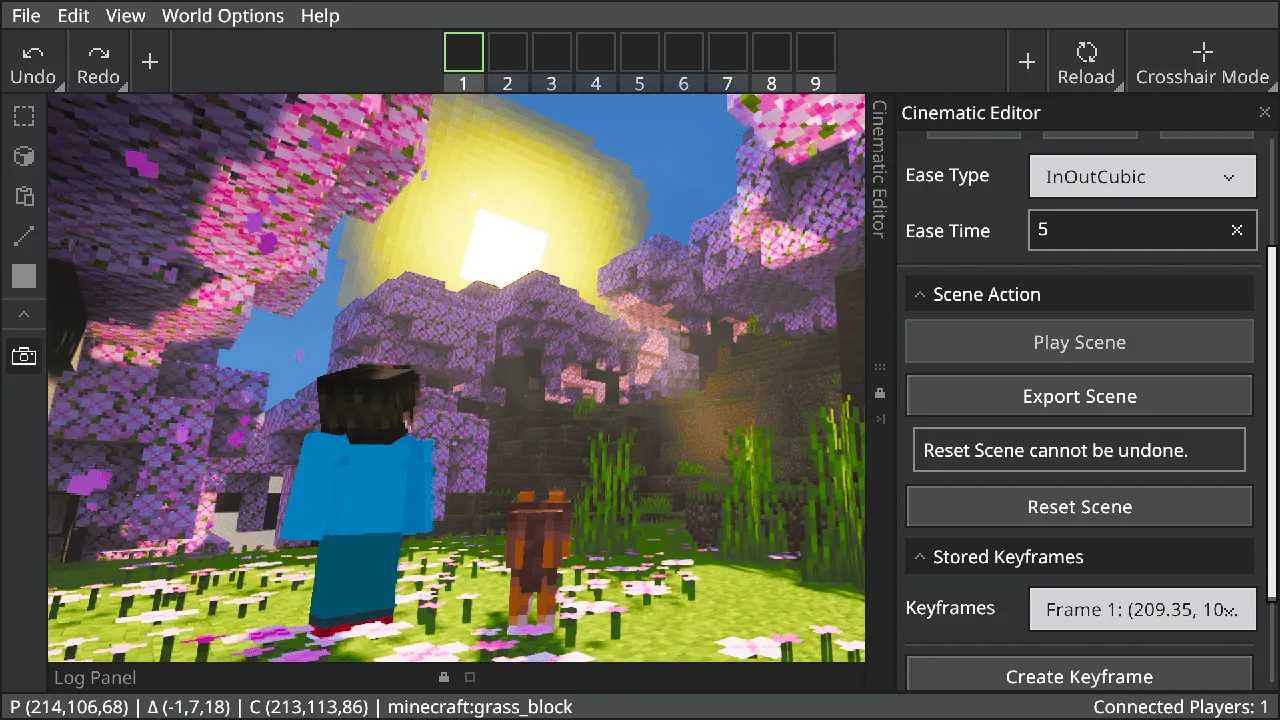
Task: Click Create Keyframe button
Action: tap(1079, 675)
